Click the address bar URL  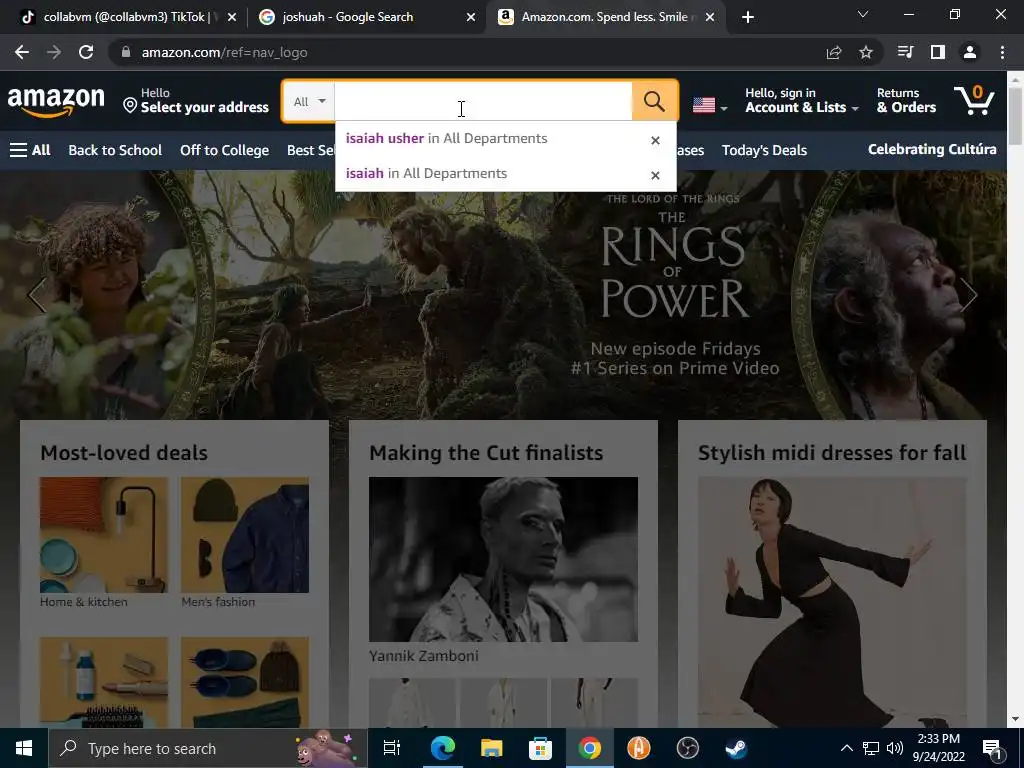pos(224,52)
